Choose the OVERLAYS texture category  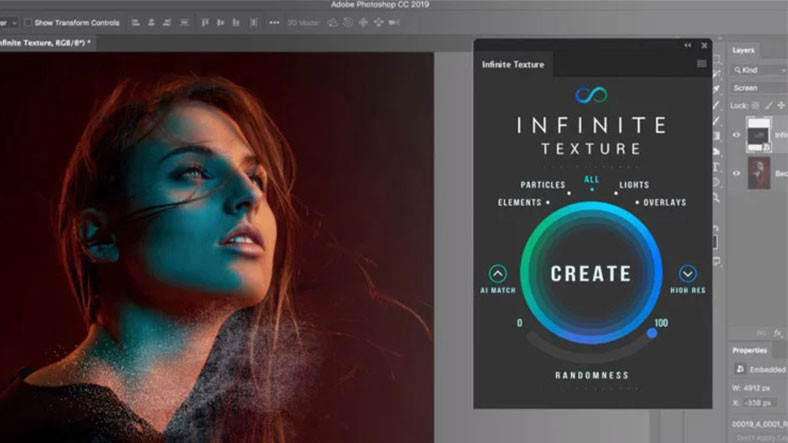(664, 202)
